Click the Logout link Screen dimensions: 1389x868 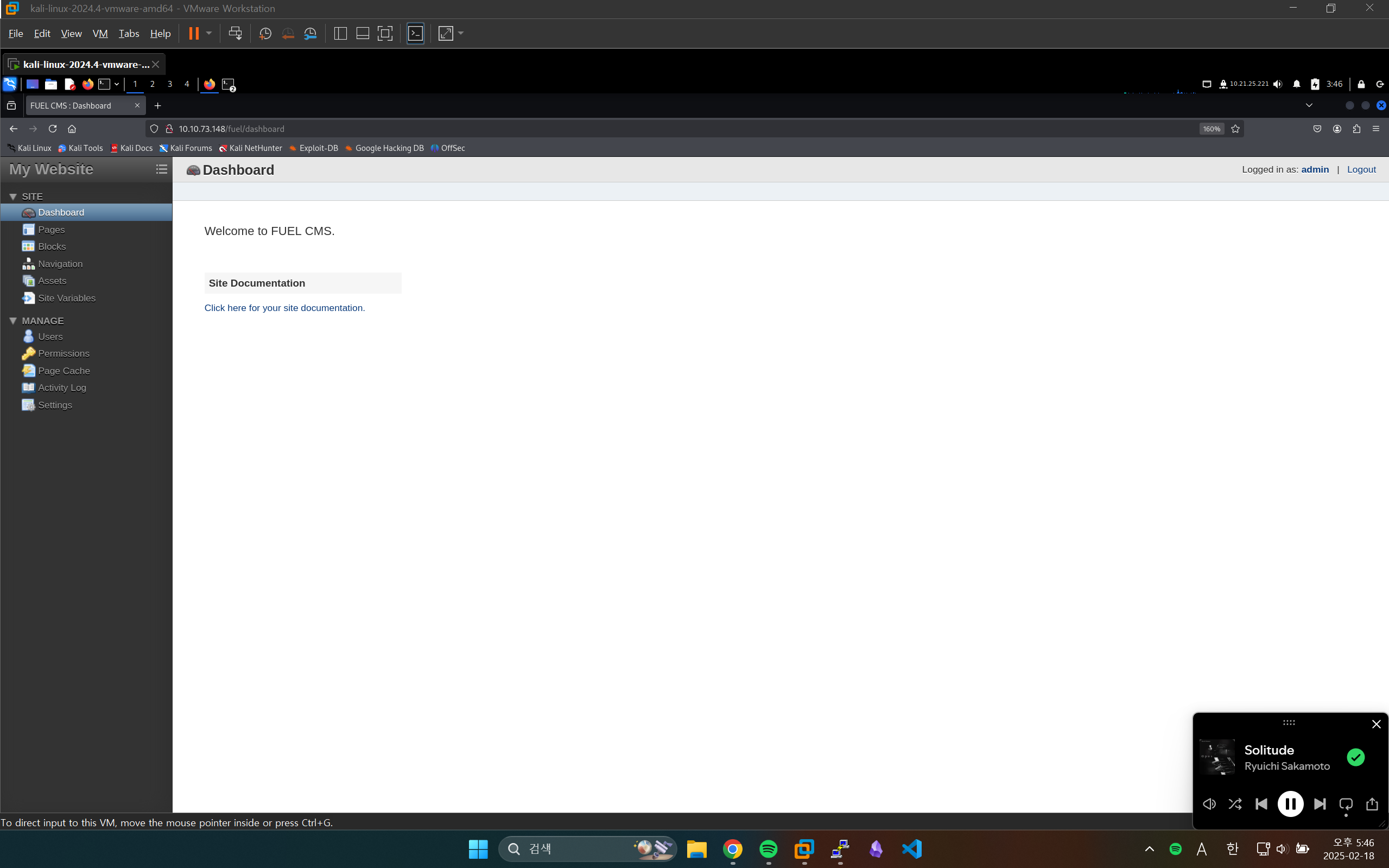[x=1361, y=169]
